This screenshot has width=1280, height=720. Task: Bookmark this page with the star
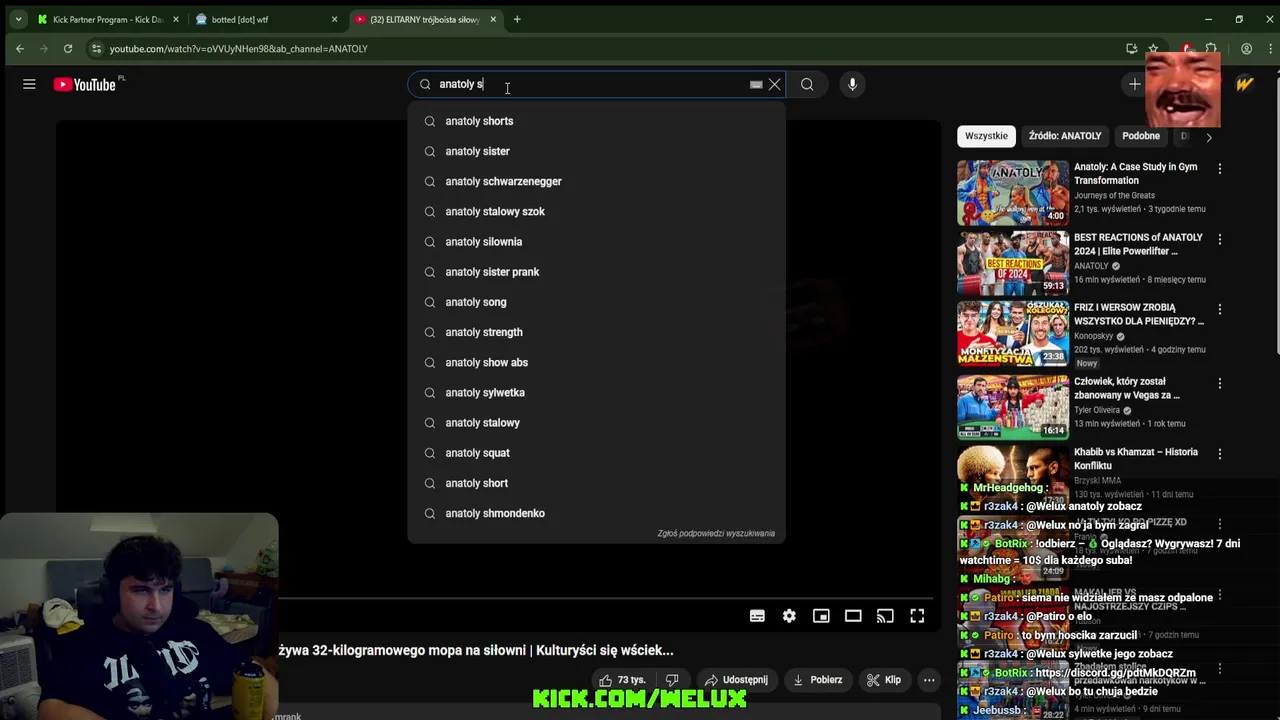pyautogui.click(x=1154, y=49)
